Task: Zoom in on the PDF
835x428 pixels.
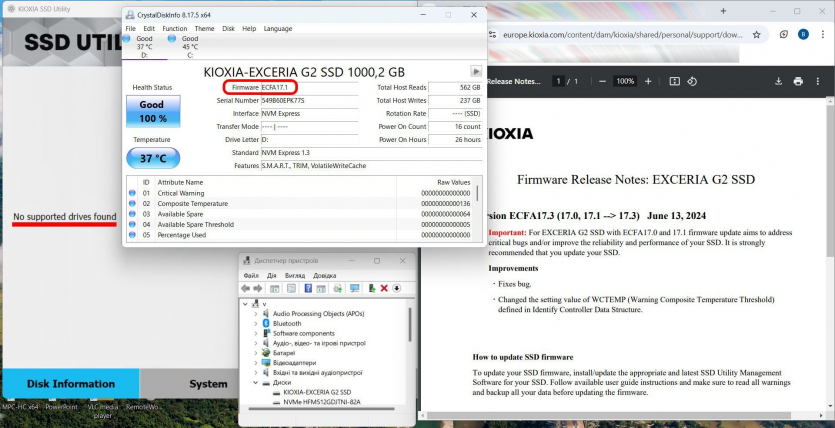Action: pyautogui.click(x=650, y=81)
